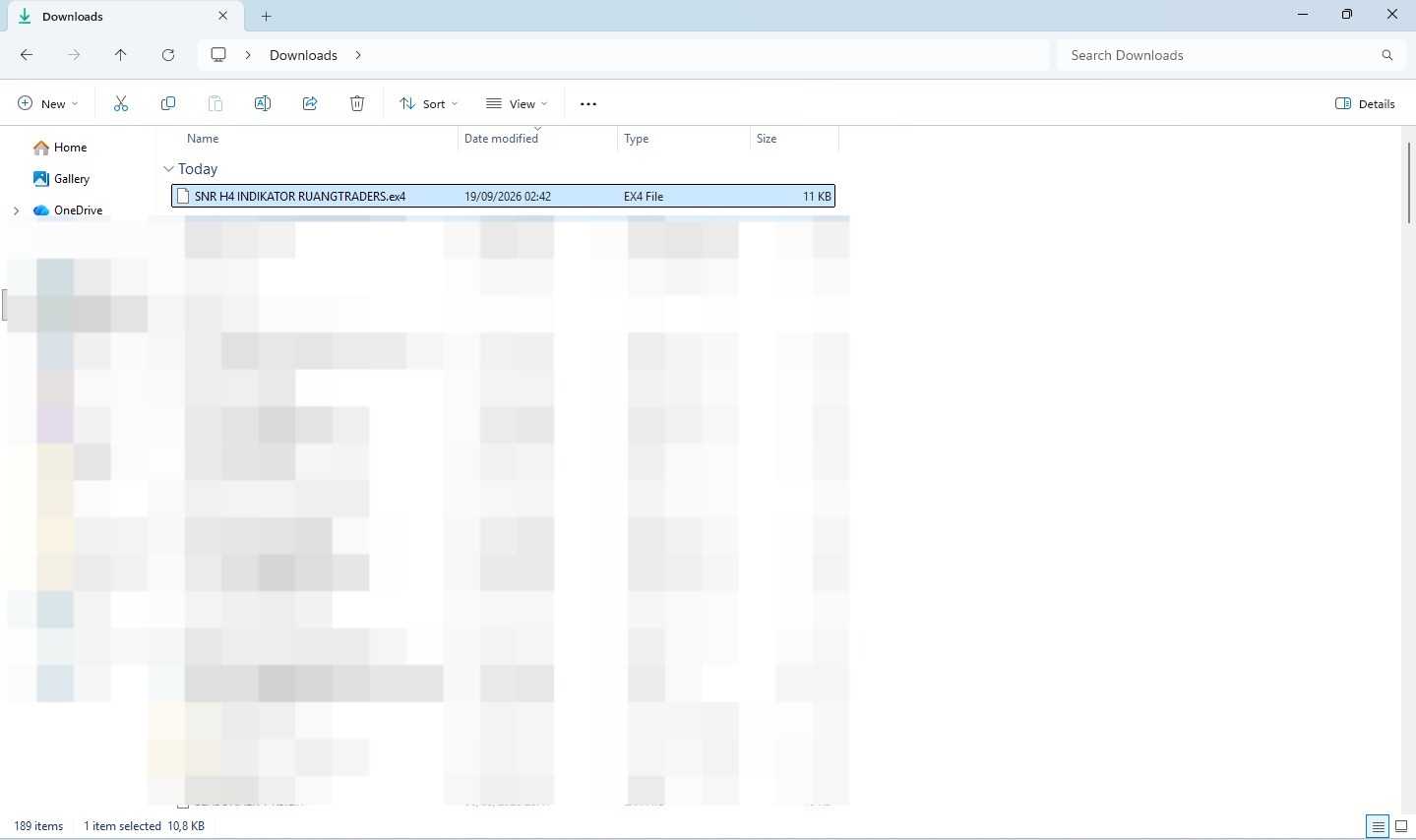
Task: Switch to details list view icon
Action: [x=1378, y=826]
